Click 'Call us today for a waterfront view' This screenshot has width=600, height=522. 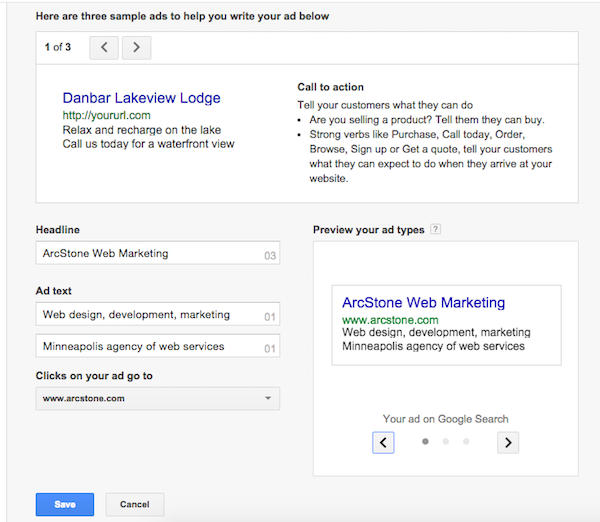[x=148, y=144]
